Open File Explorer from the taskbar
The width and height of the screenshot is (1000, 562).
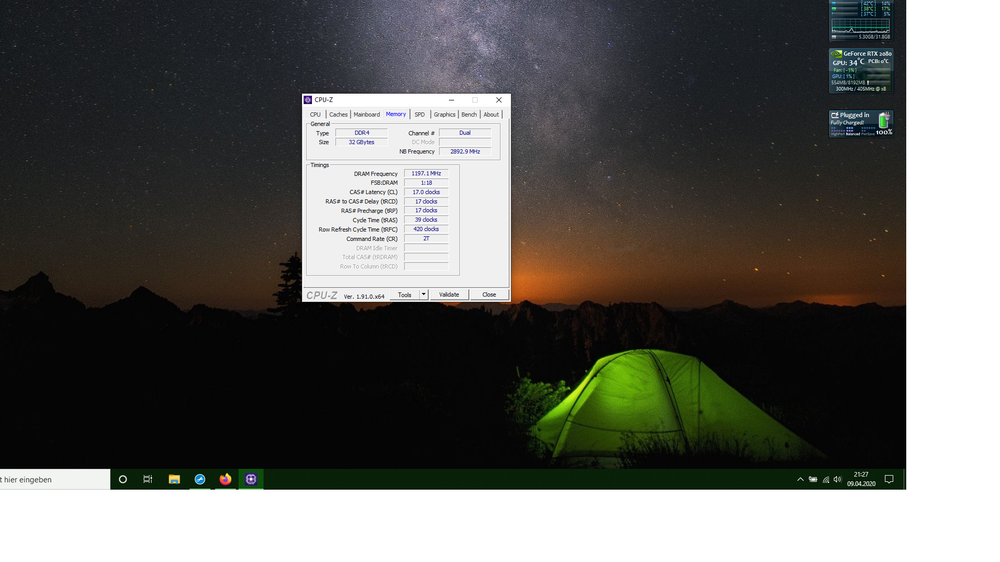point(174,480)
